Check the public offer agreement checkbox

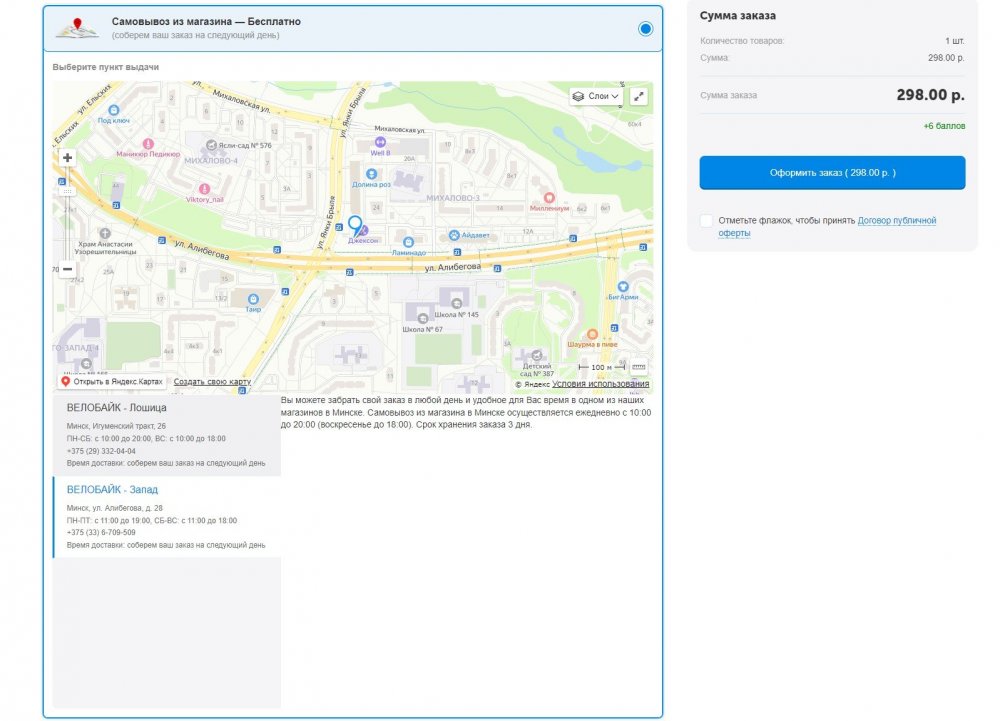click(x=707, y=220)
